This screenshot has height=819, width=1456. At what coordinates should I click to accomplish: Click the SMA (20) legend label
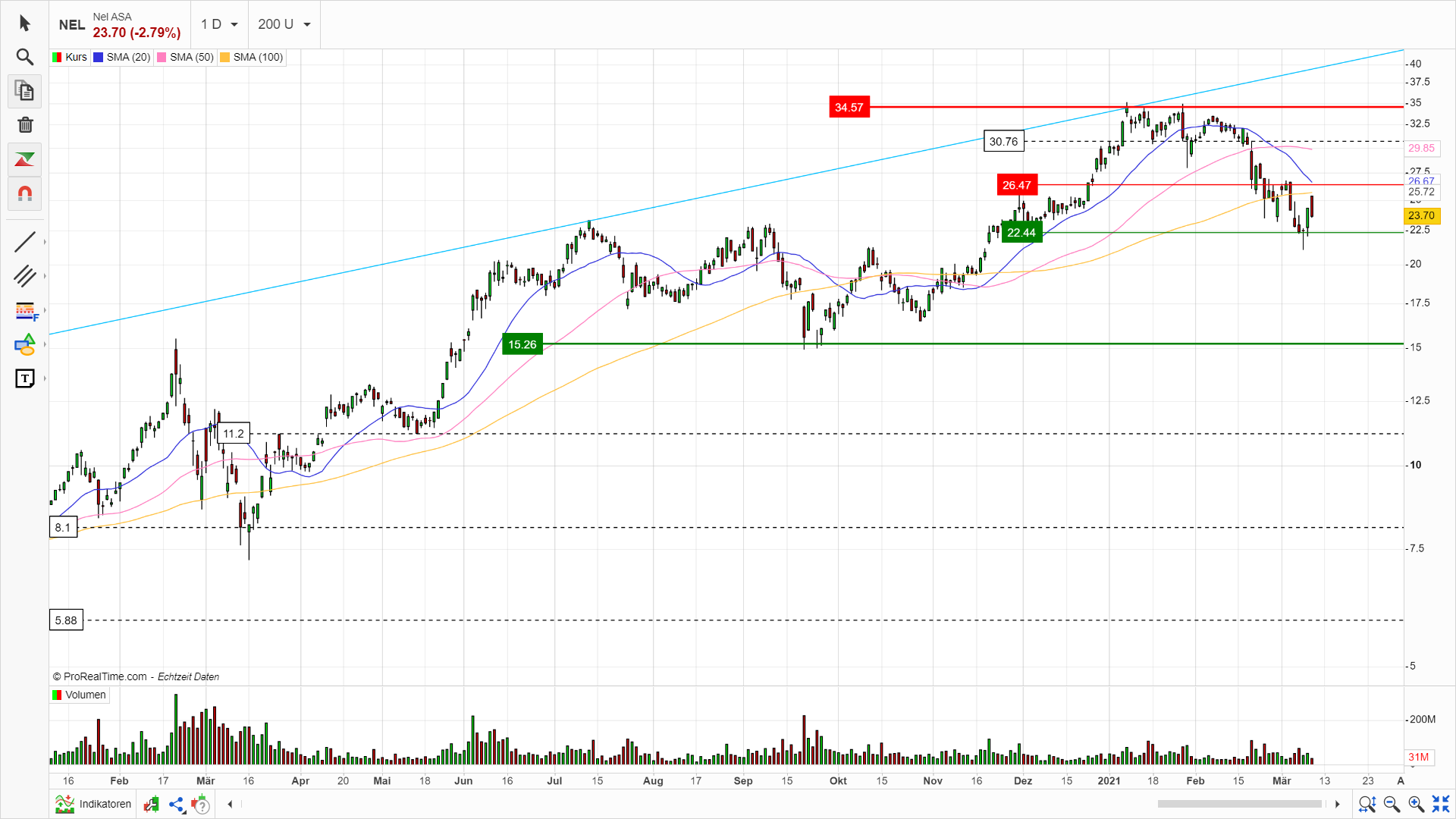tap(127, 57)
